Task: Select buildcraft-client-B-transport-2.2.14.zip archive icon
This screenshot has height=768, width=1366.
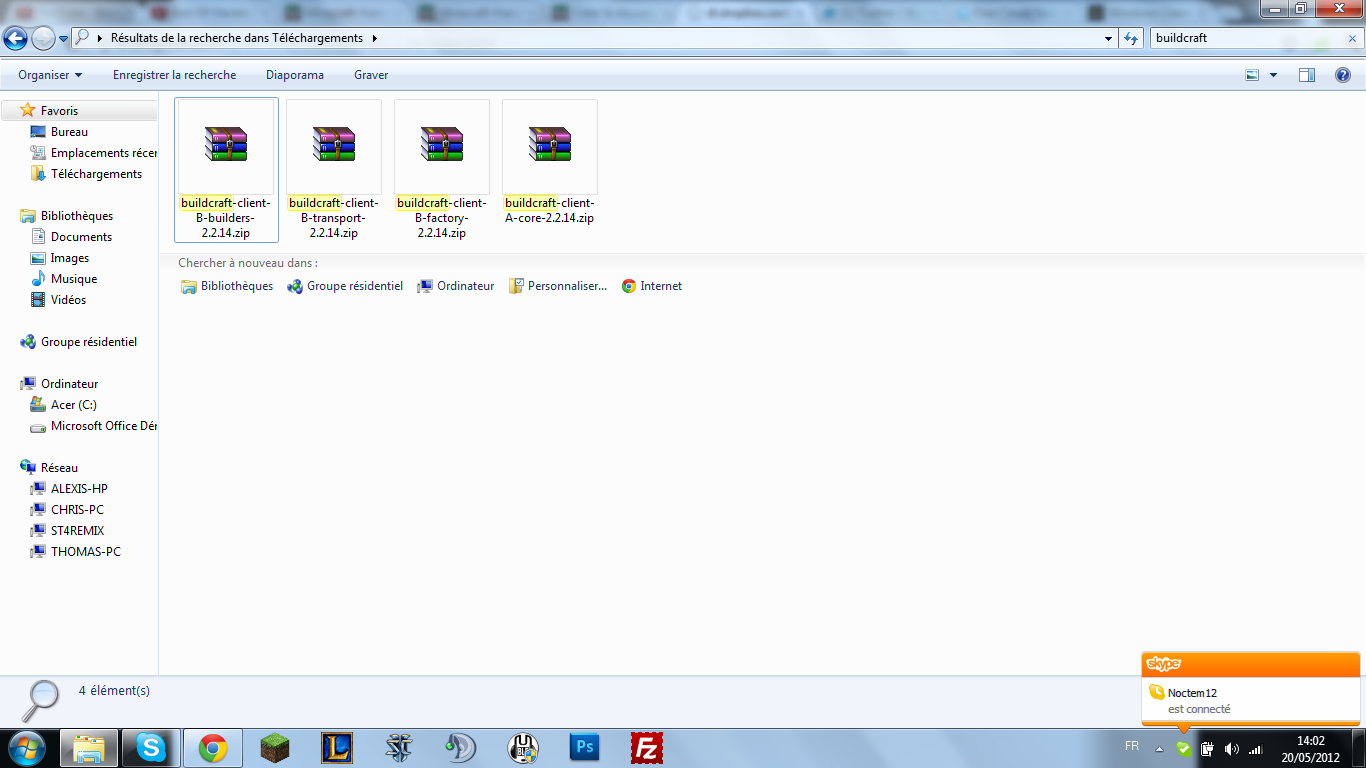Action: point(334,144)
